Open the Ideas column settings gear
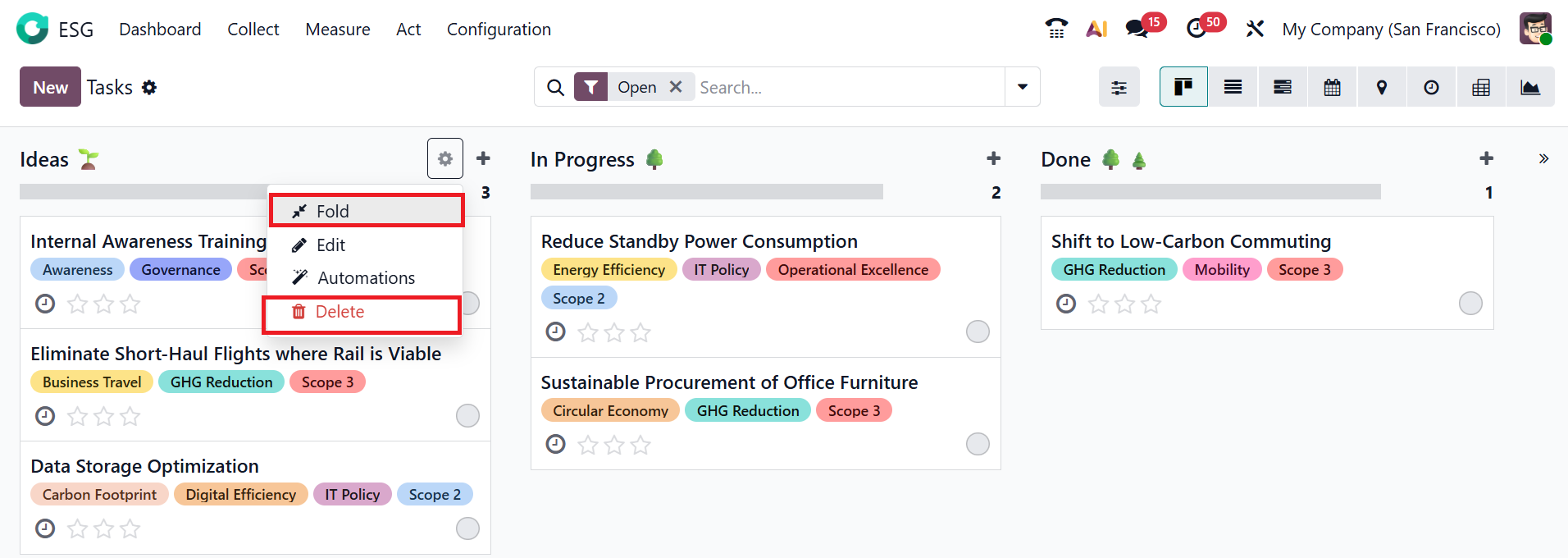This screenshot has width=1568, height=558. (444, 159)
